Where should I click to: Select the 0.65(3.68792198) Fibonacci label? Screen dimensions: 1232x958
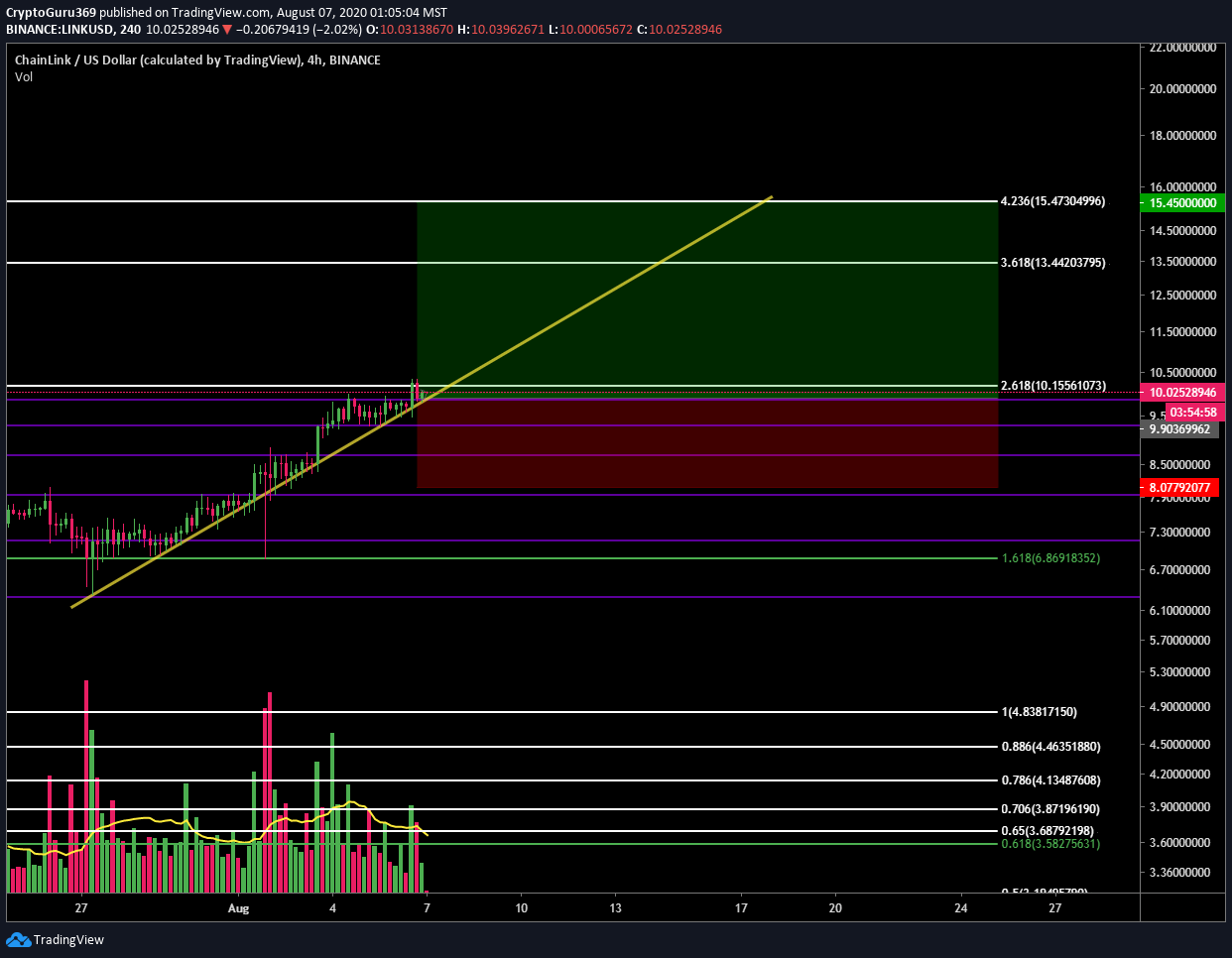[x=1047, y=831]
